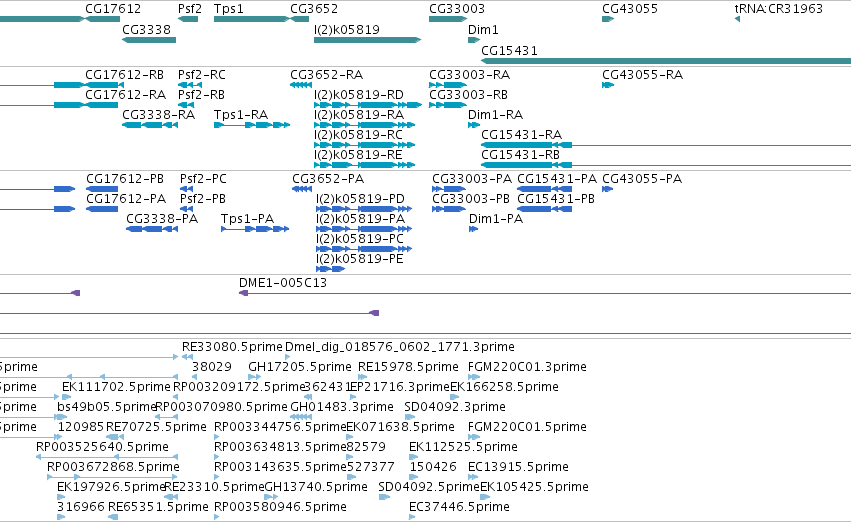Select EST RE33080.5prime
851x522 pixels.
tap(232, 347)
